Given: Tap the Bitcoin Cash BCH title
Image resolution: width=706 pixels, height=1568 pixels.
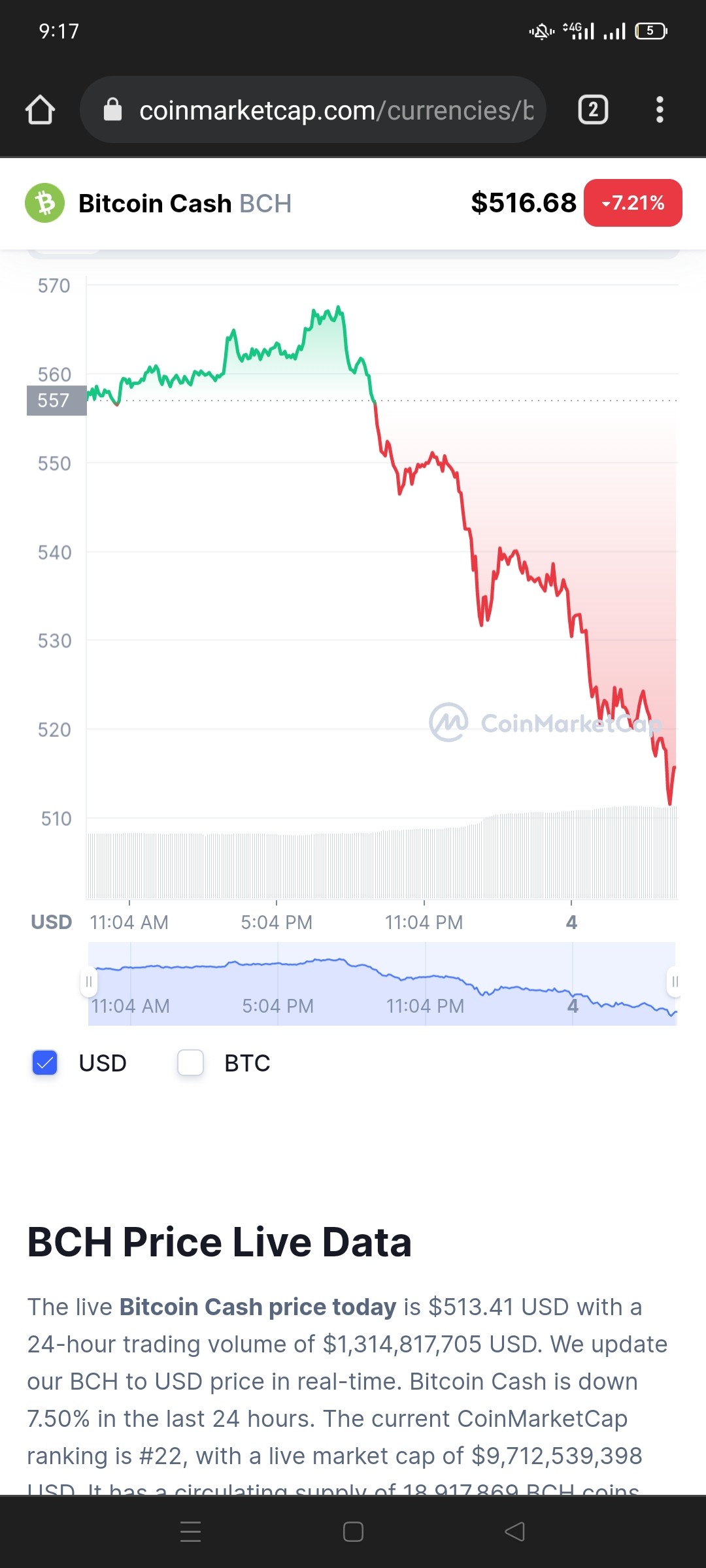Looking at the screenshot, I should 185,203.
